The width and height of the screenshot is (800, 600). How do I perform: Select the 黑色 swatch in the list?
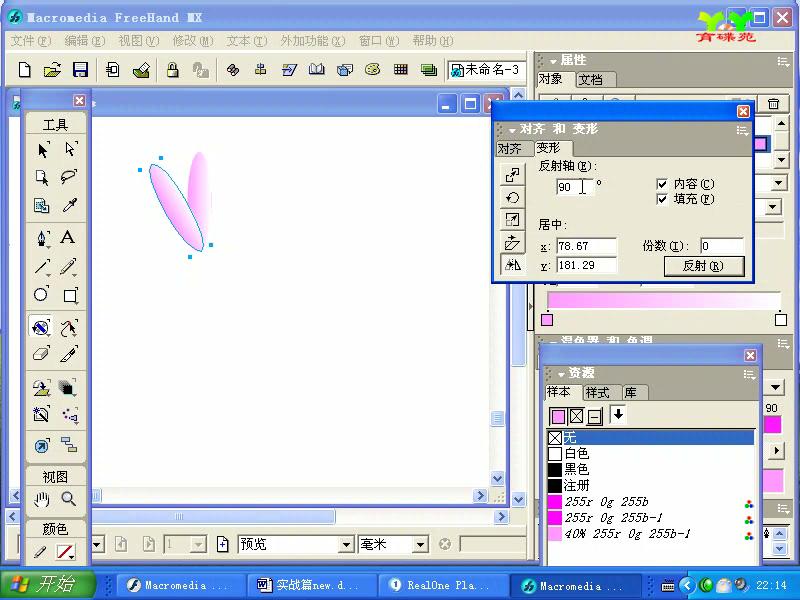(651, 469)
